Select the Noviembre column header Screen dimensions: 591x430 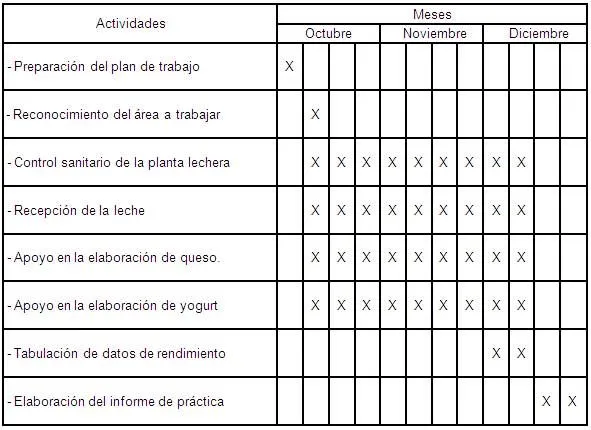(x=435, y=34)
